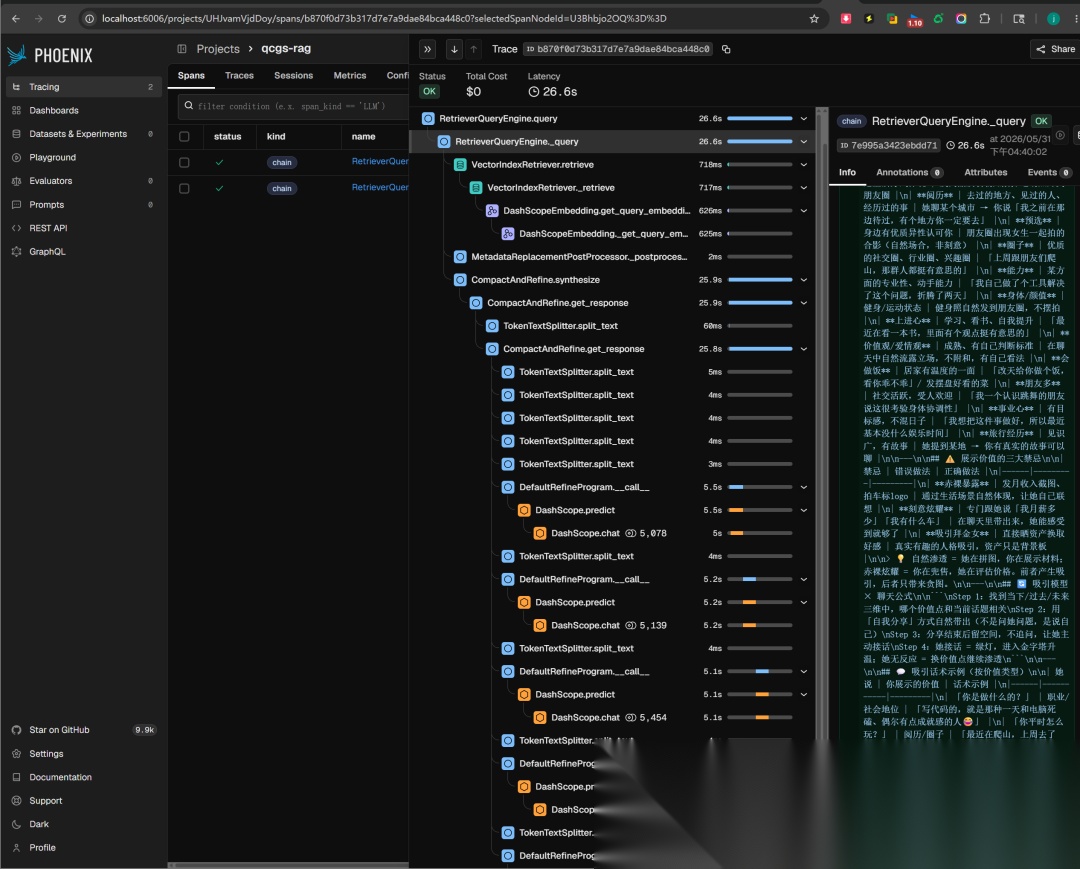Click latency bar of CompactAndRefine.synthesize
The image size is (1080, 869).
760,280
